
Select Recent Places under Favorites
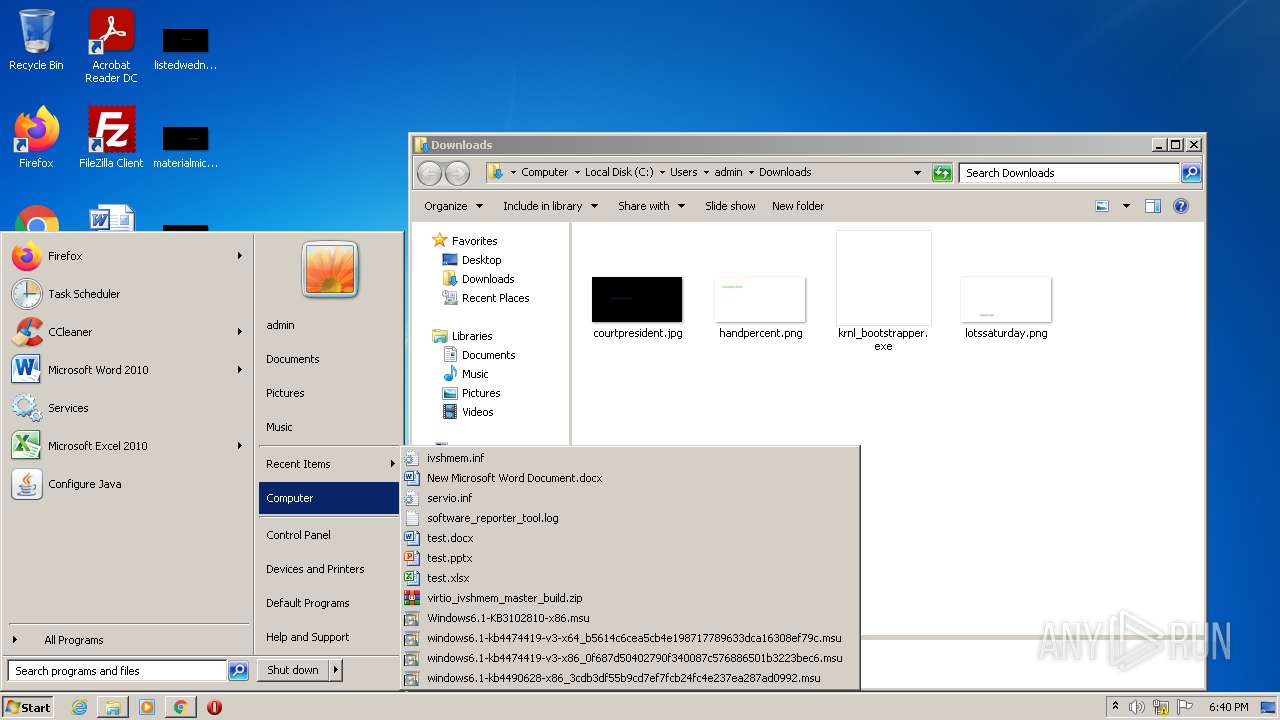pyautogui.click(x=486, y=298)
